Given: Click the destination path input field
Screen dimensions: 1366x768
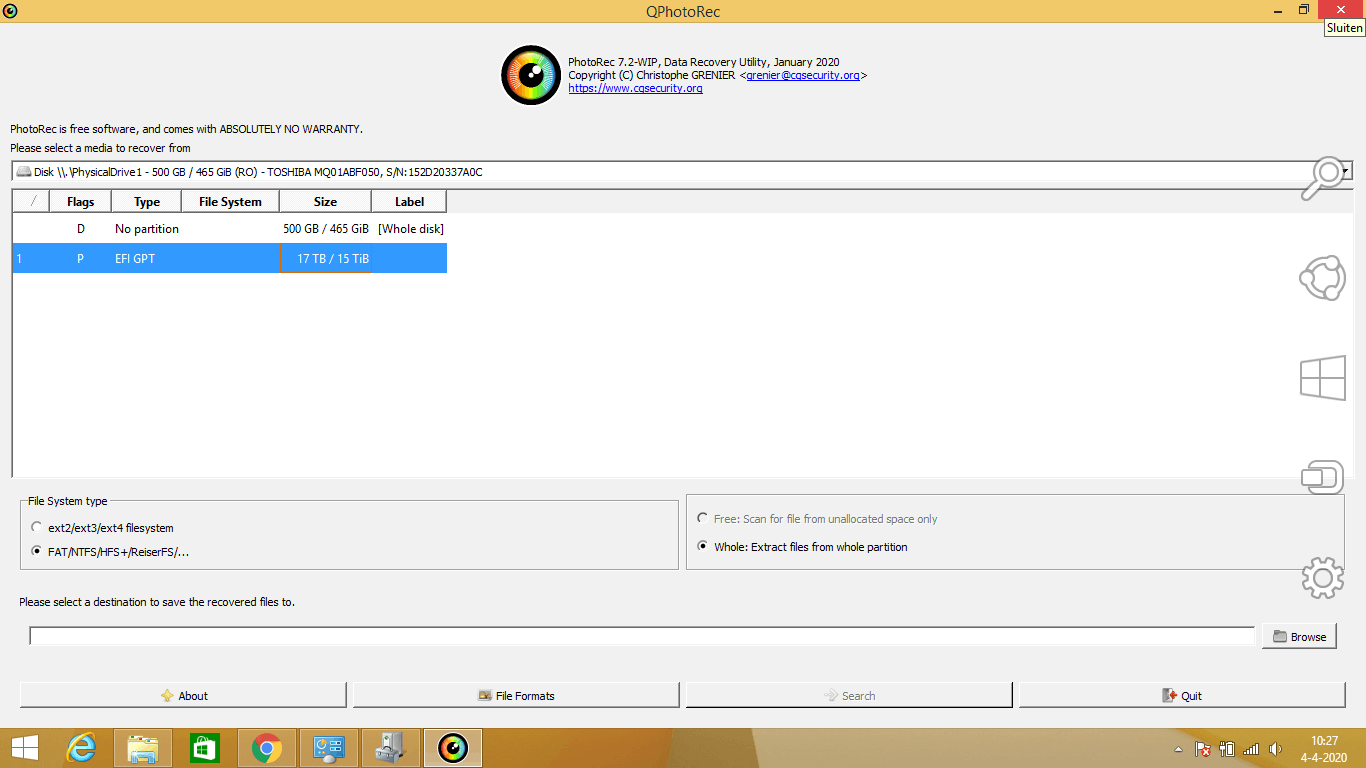Looking at the screenshot, I should click(642, 636).
